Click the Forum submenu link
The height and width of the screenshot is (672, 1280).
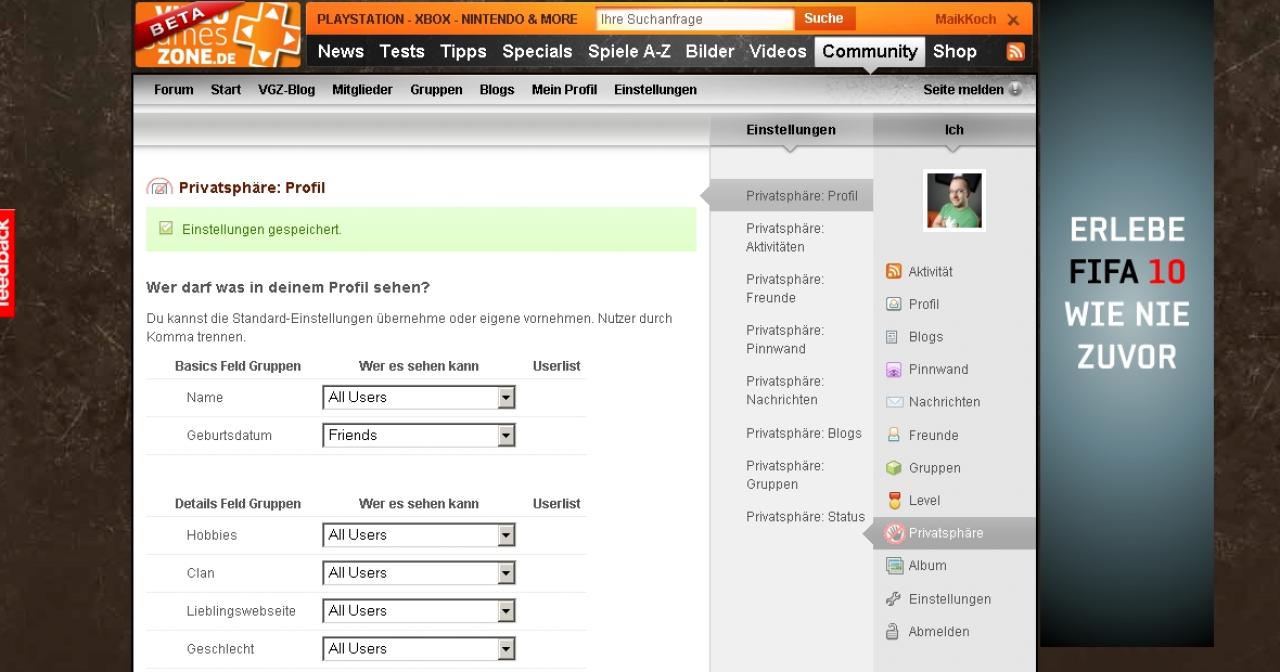(174, 90)
